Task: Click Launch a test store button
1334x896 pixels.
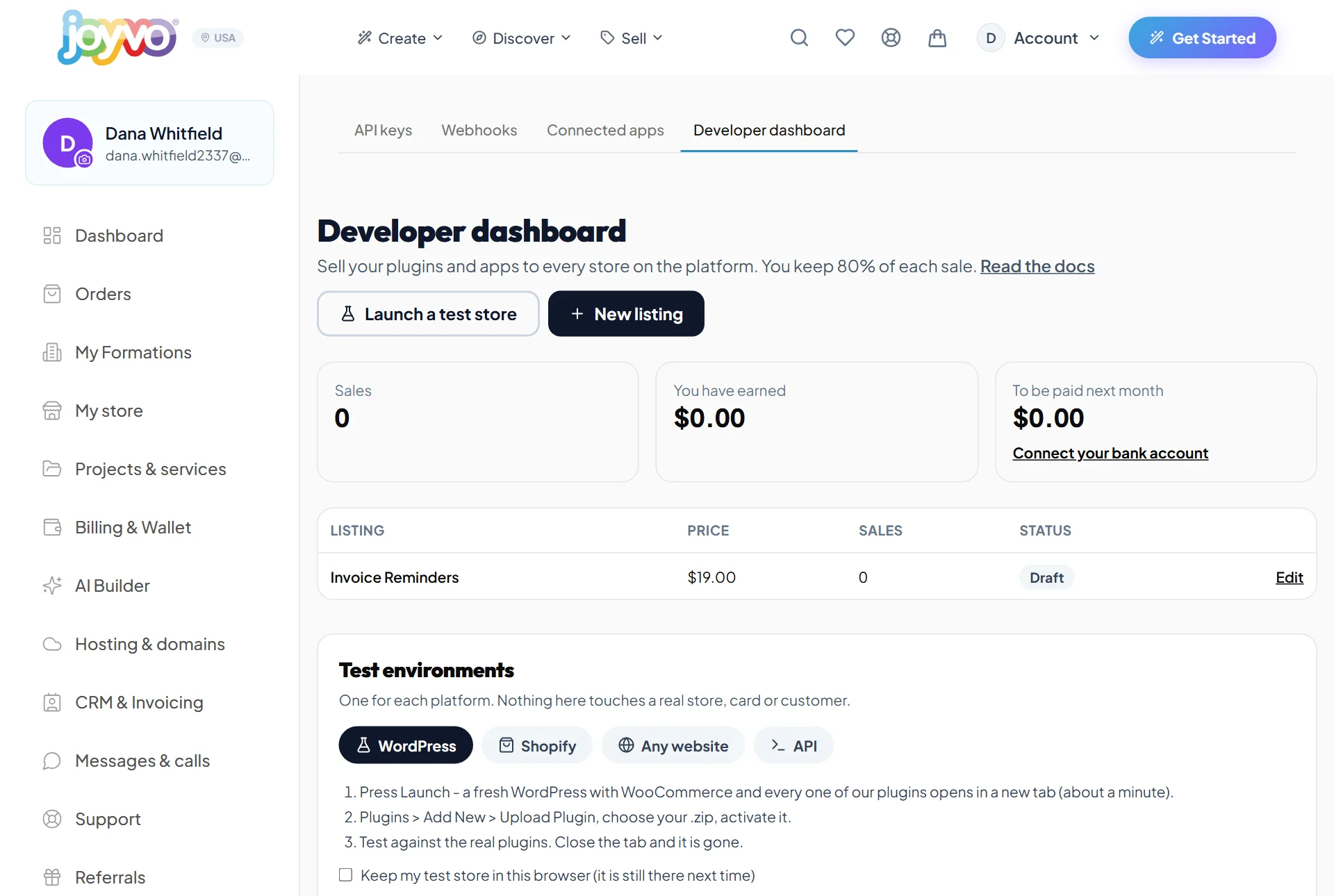Action: pyautogui.click(x=428, y=314)
